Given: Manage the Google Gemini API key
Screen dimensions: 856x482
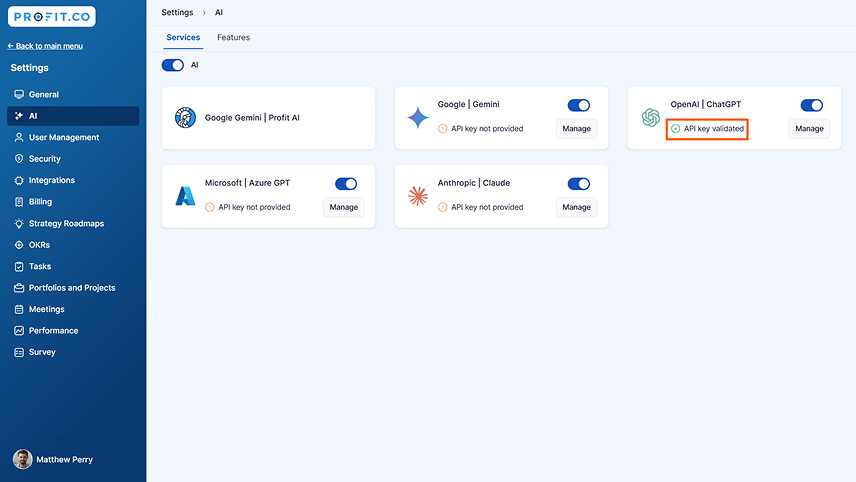Looking at the screenshot, I should (x=576, y=129).
